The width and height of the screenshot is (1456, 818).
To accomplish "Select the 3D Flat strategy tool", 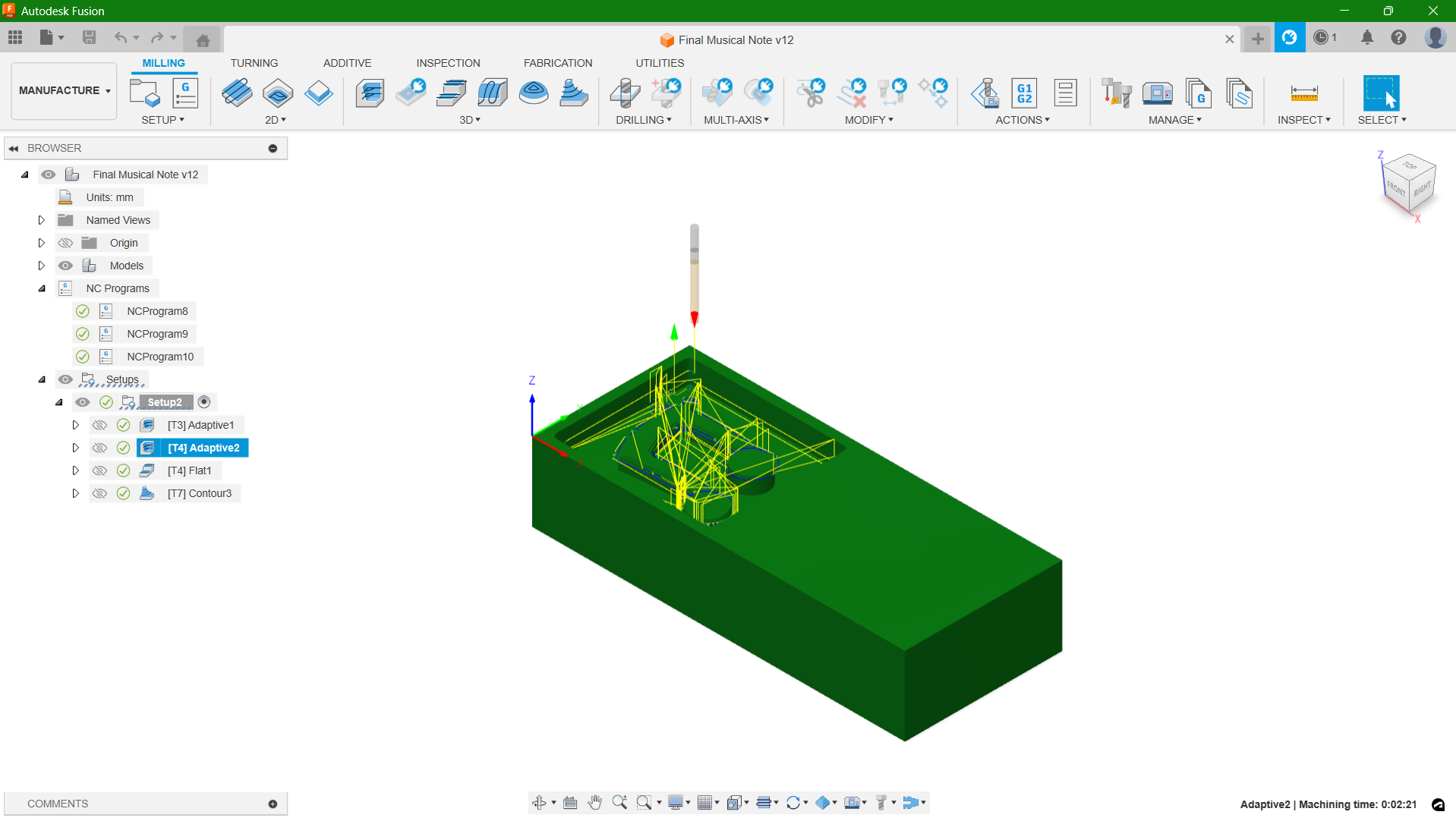I will 452,93.
